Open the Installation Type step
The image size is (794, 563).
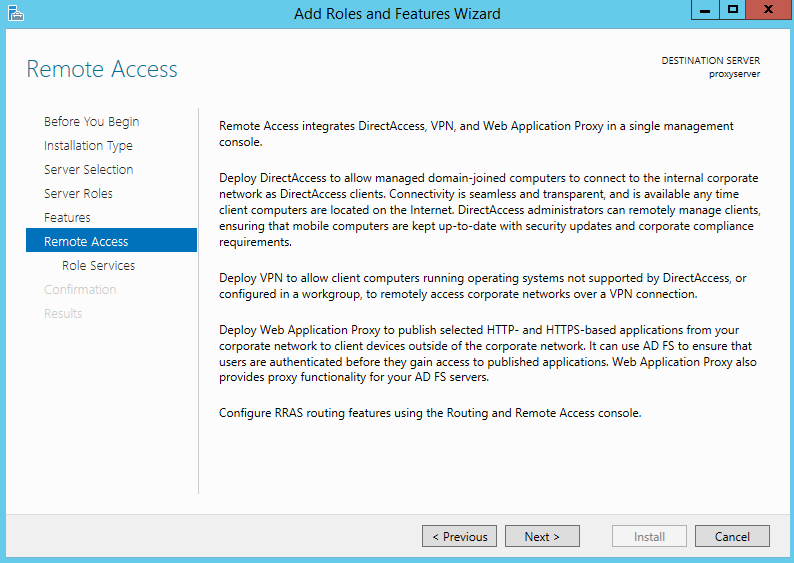[x=88, y=146]
